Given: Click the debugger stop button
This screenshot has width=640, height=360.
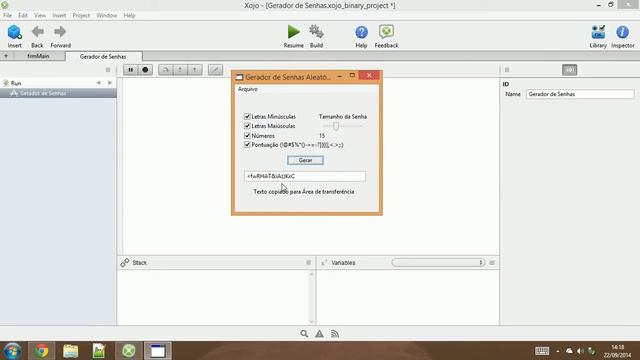Looking at the screenshot, I should 145,70.
